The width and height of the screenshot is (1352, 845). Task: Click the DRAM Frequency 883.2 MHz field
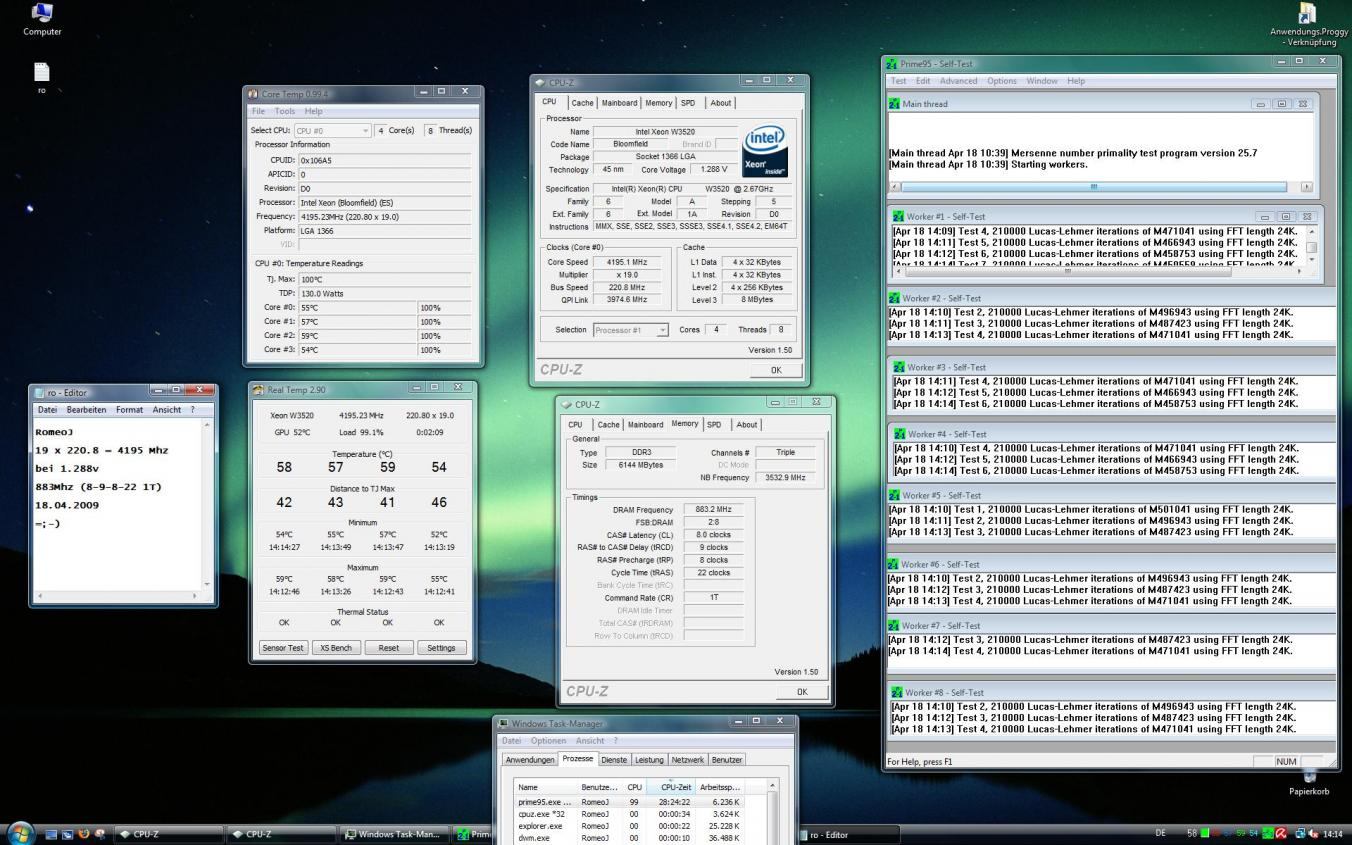713,510
